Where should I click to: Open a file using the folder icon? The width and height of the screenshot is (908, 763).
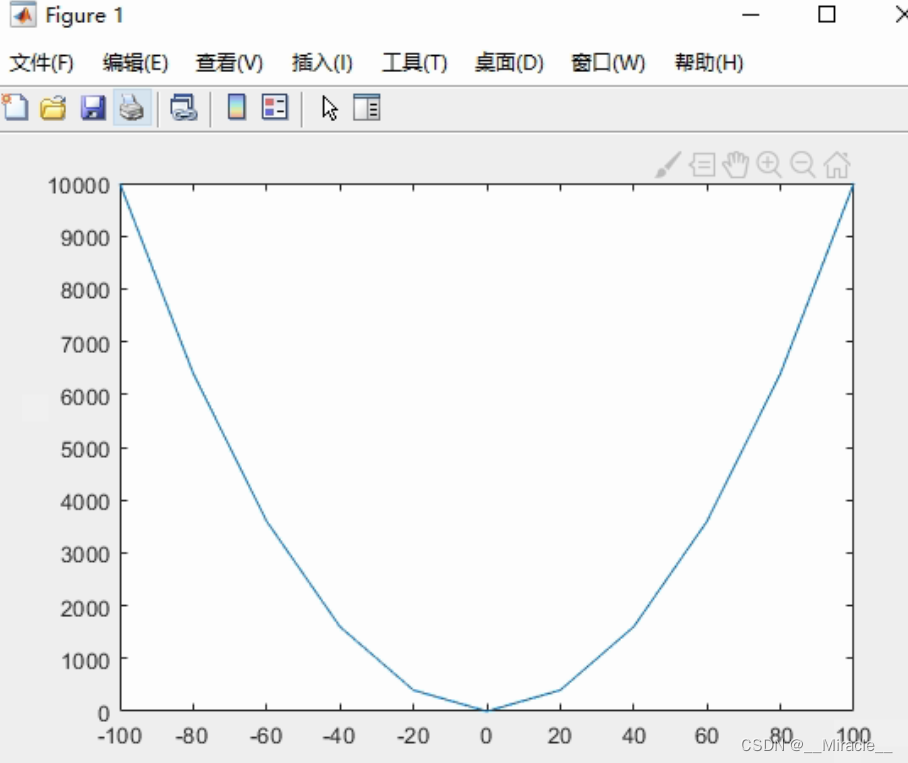coord(51,107)
